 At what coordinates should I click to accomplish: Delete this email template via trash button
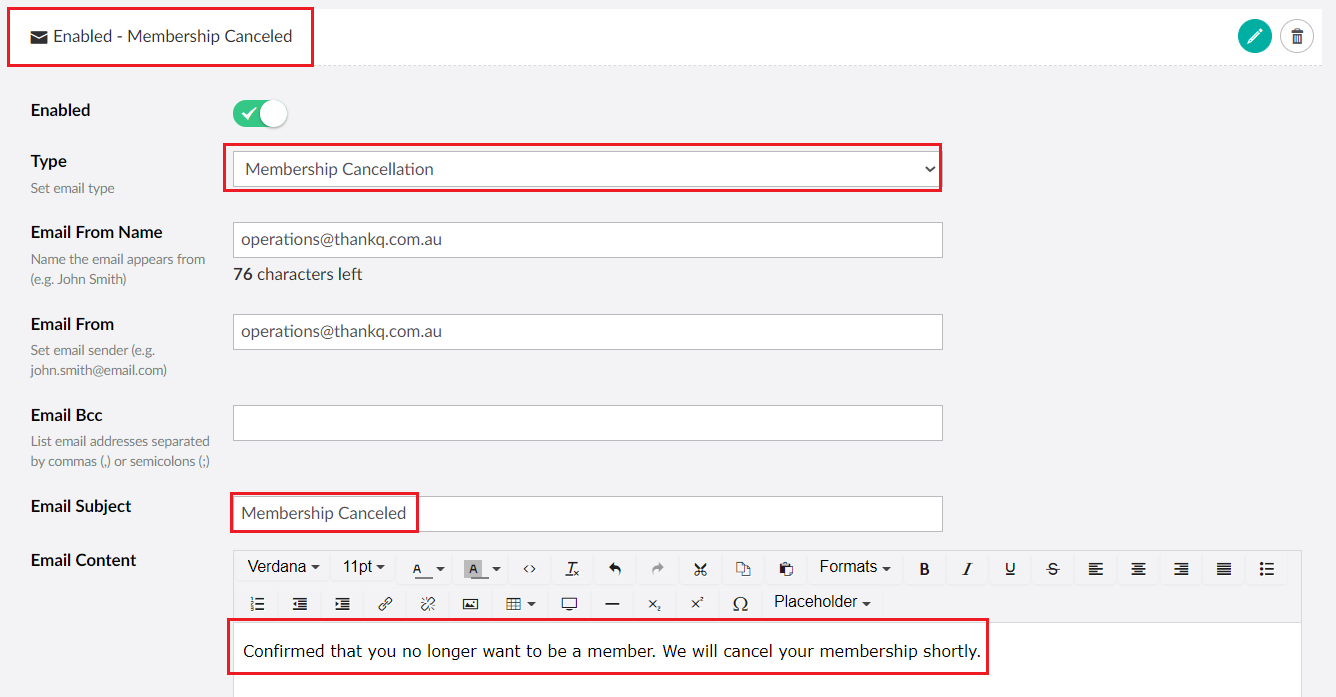1297,35
